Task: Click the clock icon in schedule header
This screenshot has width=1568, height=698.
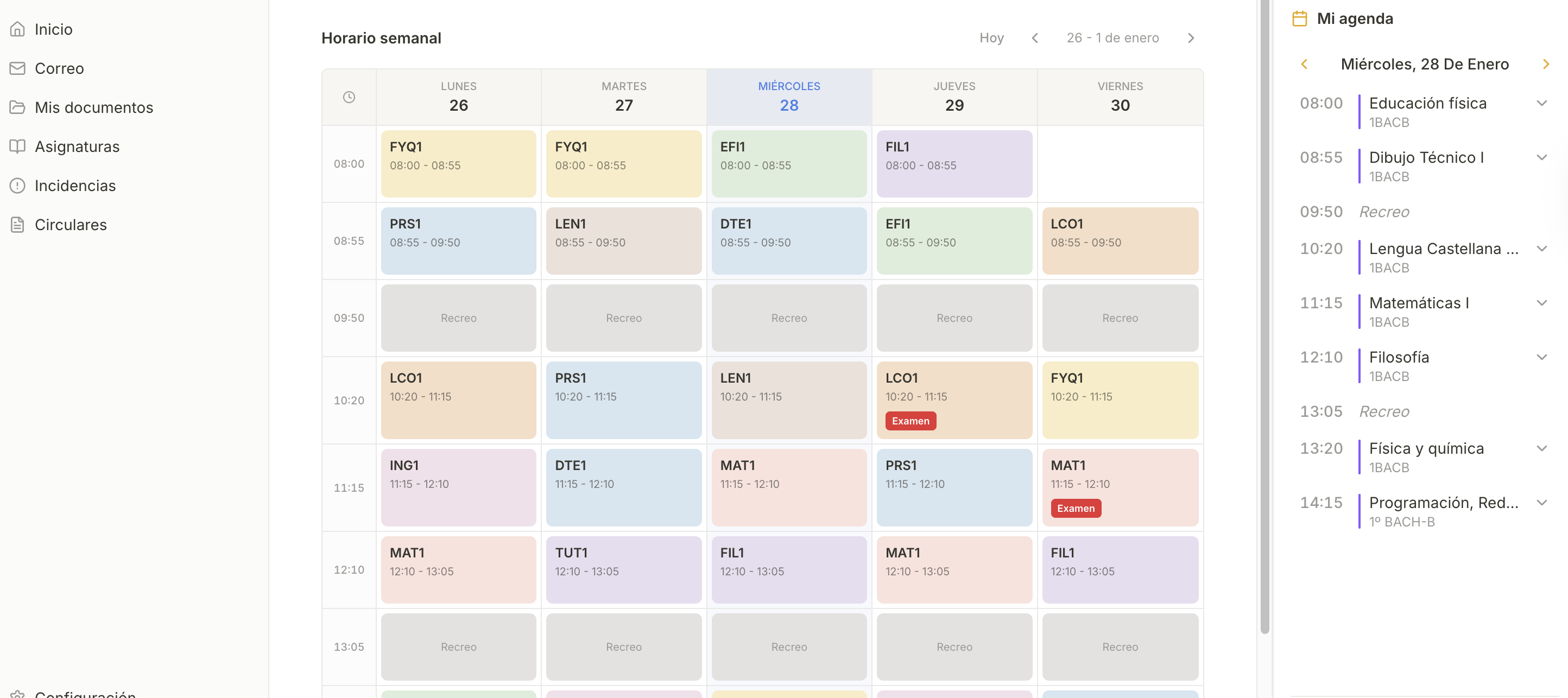Action: [x=349, y=97]
